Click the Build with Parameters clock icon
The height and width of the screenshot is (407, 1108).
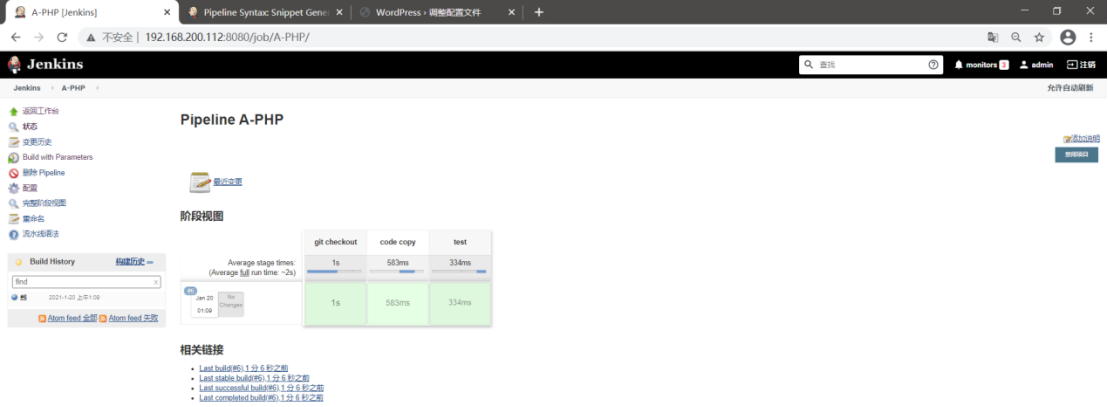13,158
